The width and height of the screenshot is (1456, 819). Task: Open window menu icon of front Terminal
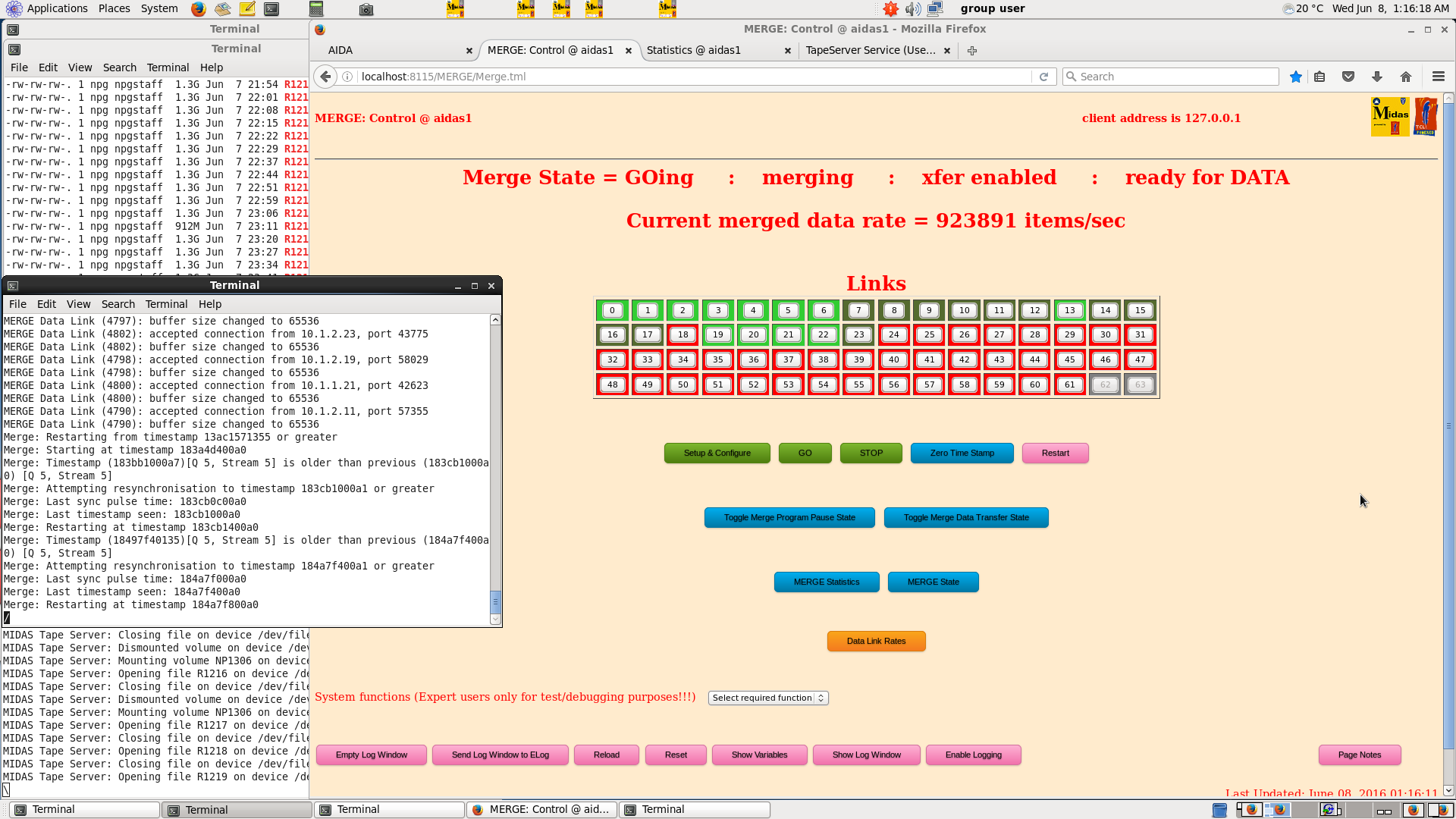[x=13, y=286]
